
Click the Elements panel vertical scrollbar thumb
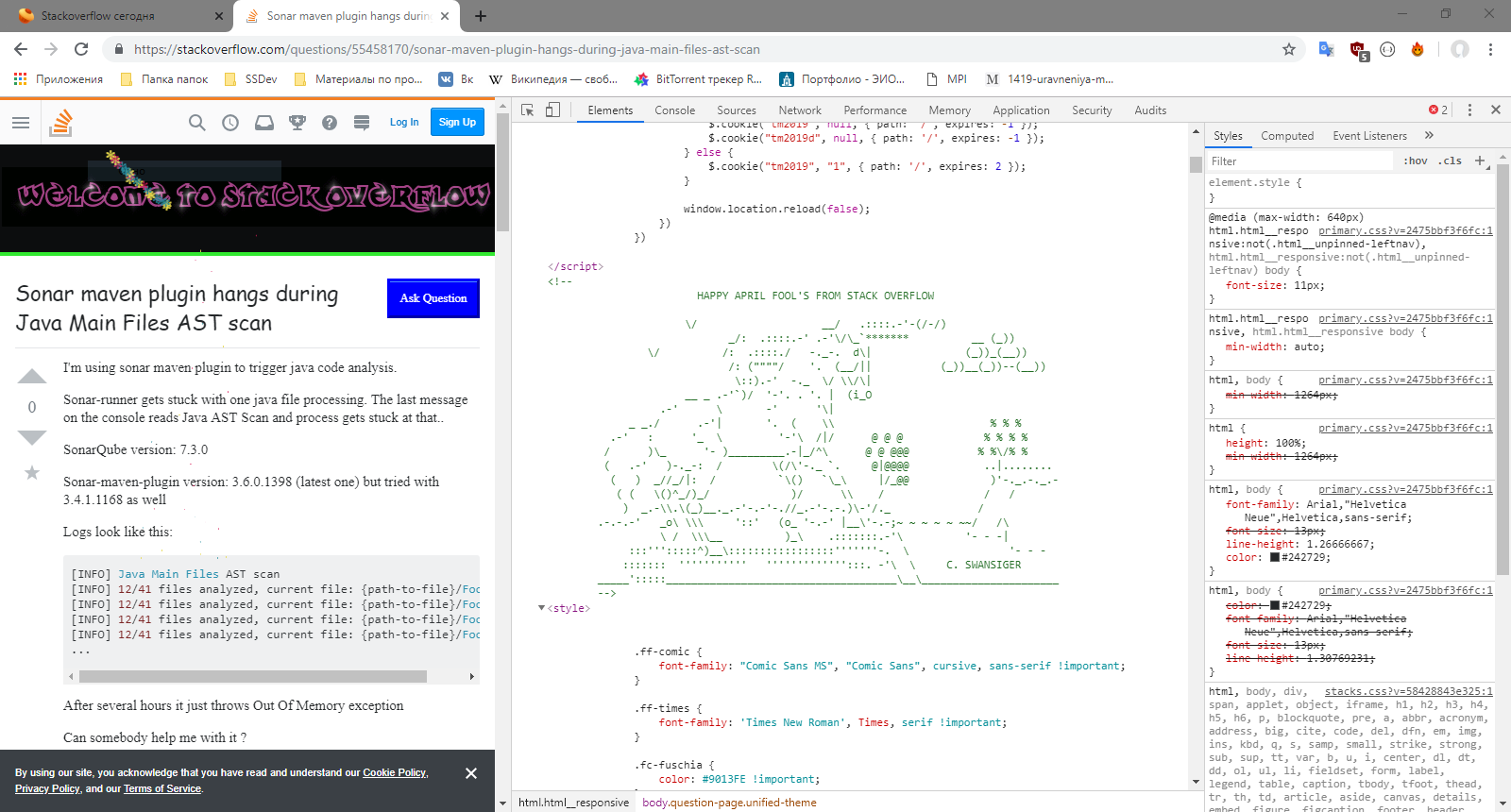click(1196, 164)
